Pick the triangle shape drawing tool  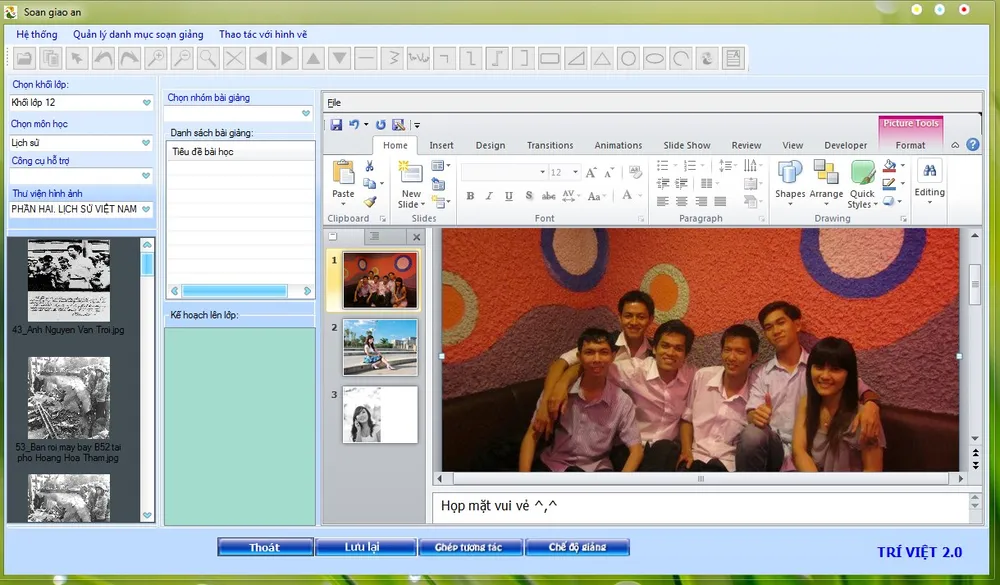(x=601, y=58)
